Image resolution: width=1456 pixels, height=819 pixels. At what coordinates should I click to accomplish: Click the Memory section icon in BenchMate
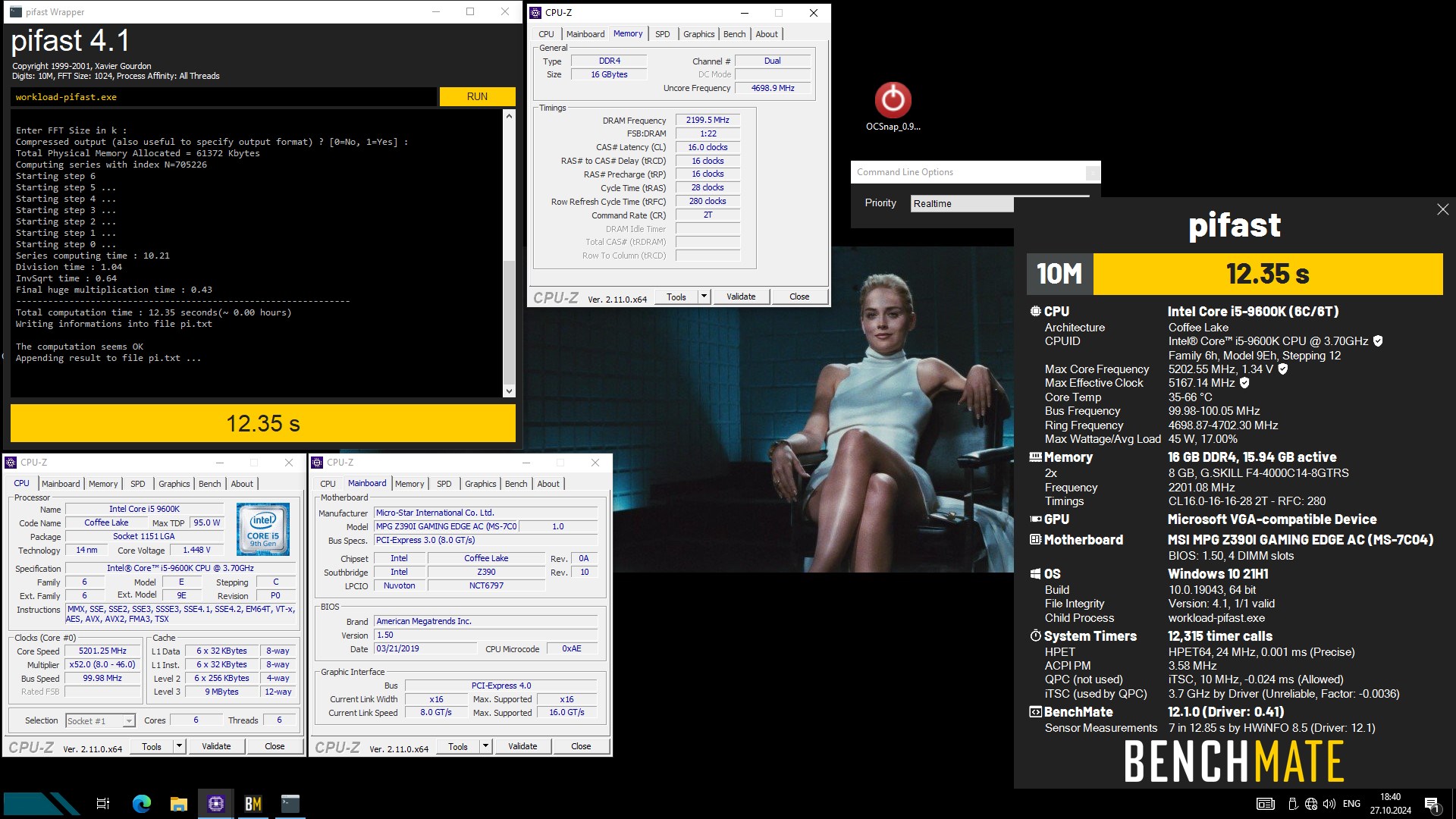click(1035, 457)
